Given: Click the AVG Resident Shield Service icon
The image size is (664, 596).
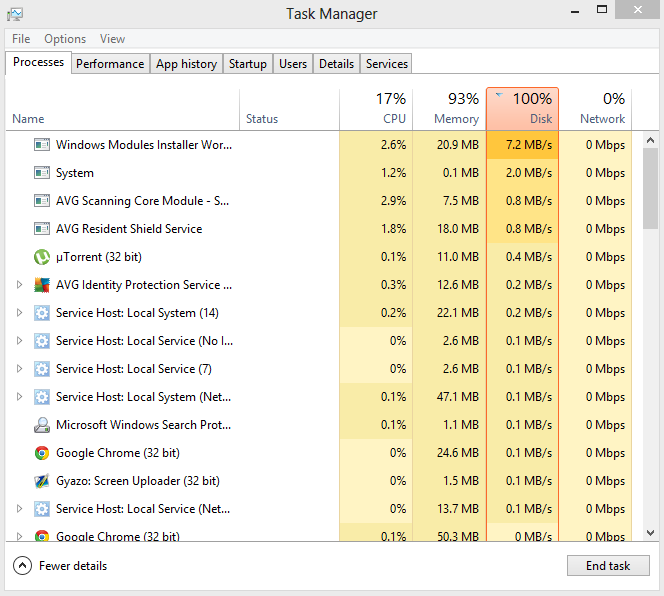Looking at the screenshot, I should tap(42, 229).
